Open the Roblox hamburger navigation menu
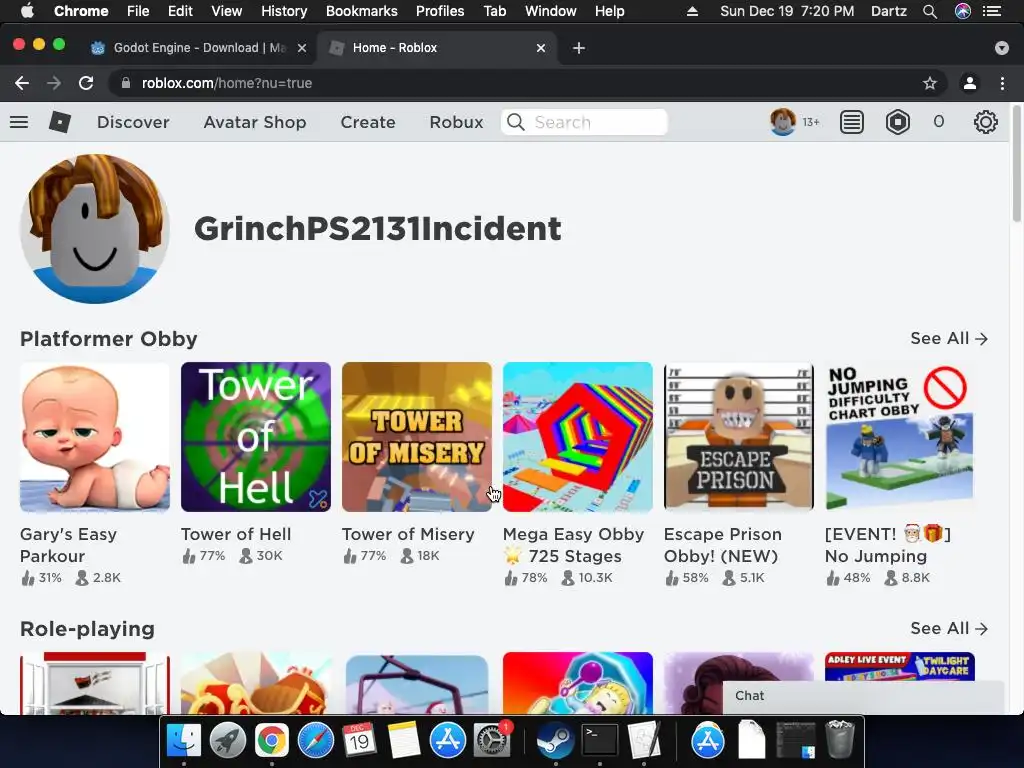 [19, 122]
